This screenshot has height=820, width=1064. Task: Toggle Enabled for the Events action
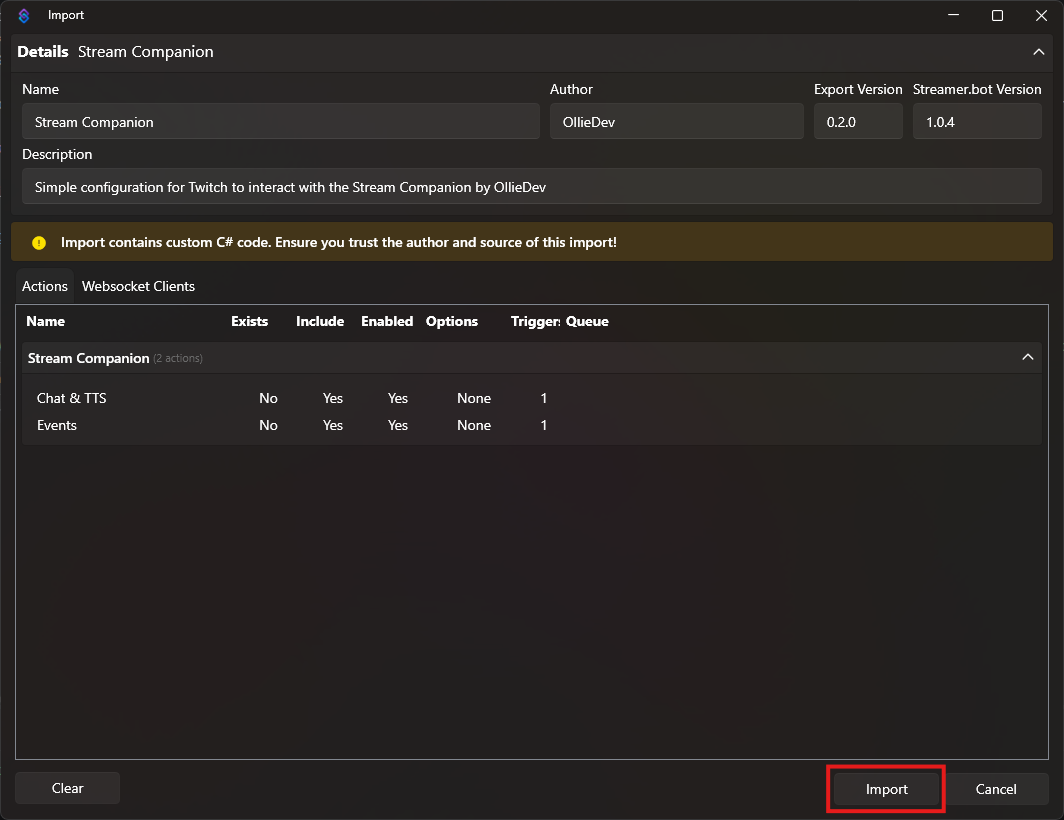pyautogui.click(x=397, y=425)
